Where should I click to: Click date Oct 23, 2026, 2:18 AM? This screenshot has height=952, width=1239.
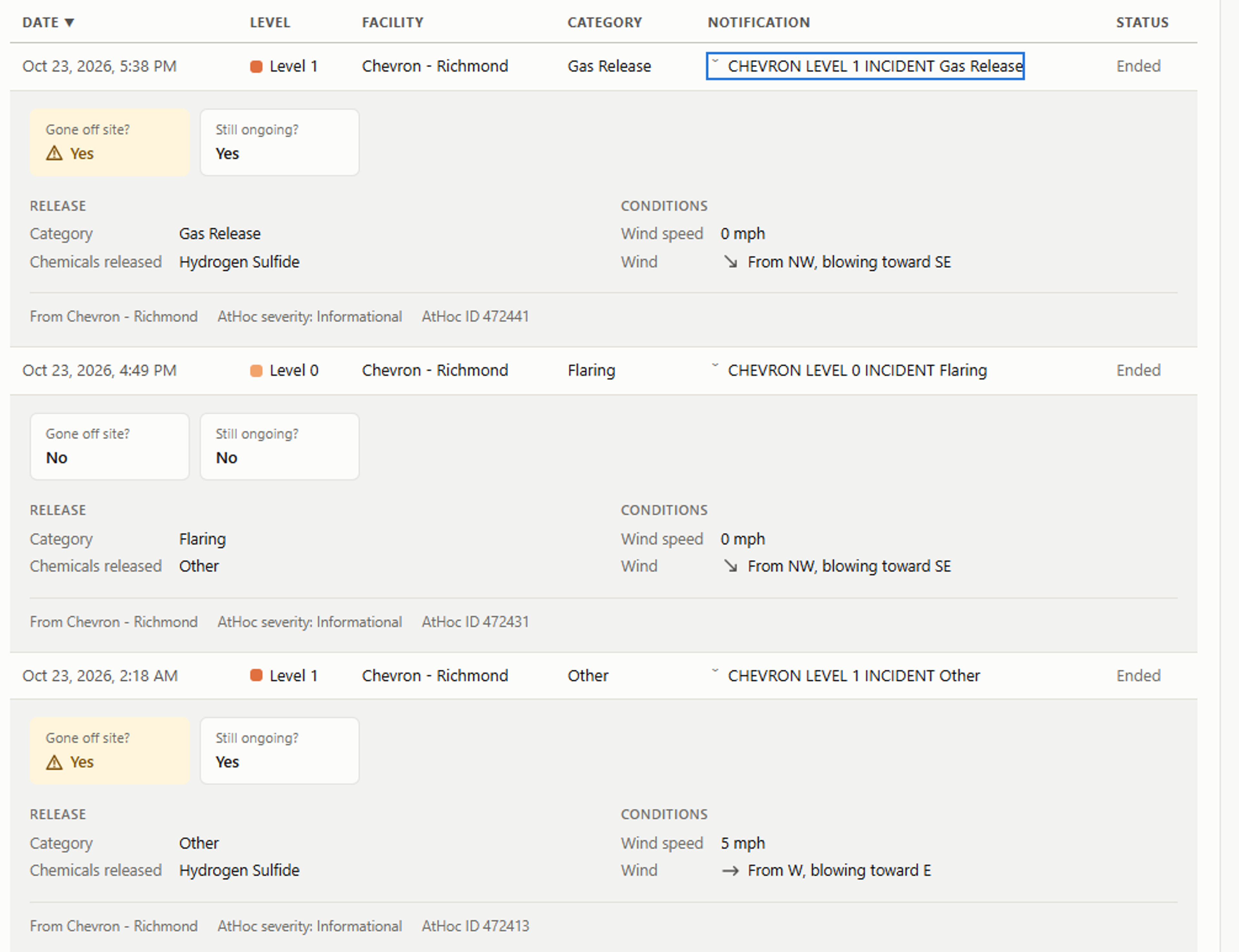100,676
